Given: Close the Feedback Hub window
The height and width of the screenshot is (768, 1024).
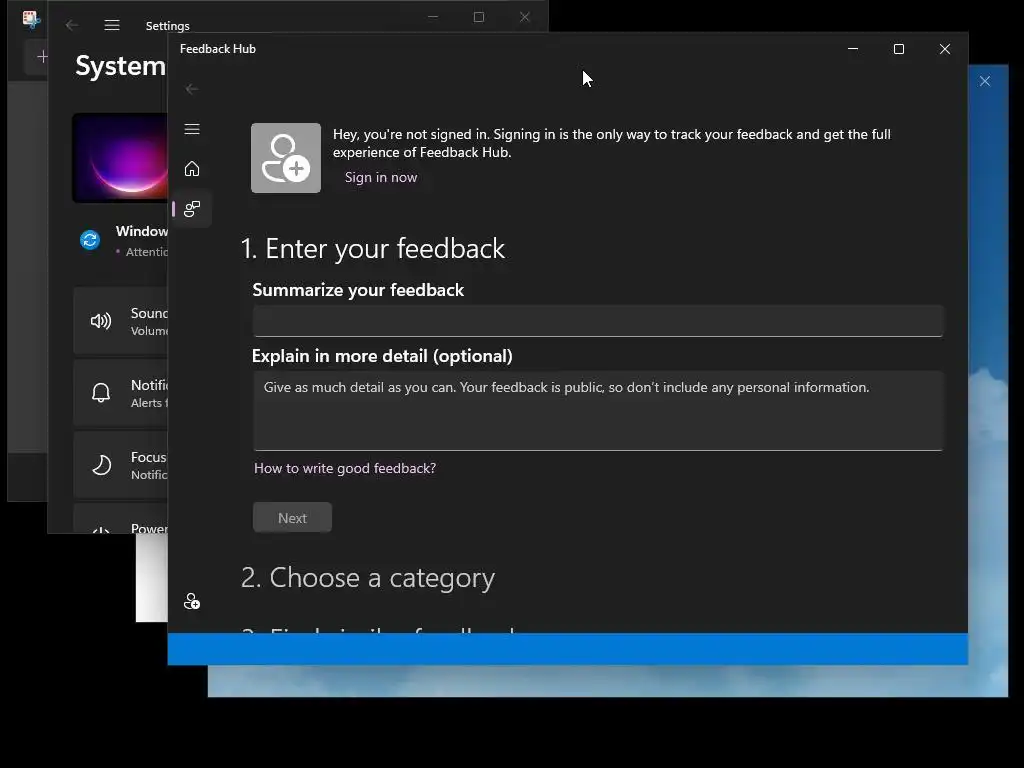Looking at the screenshot, I should [x=944, y=49].
